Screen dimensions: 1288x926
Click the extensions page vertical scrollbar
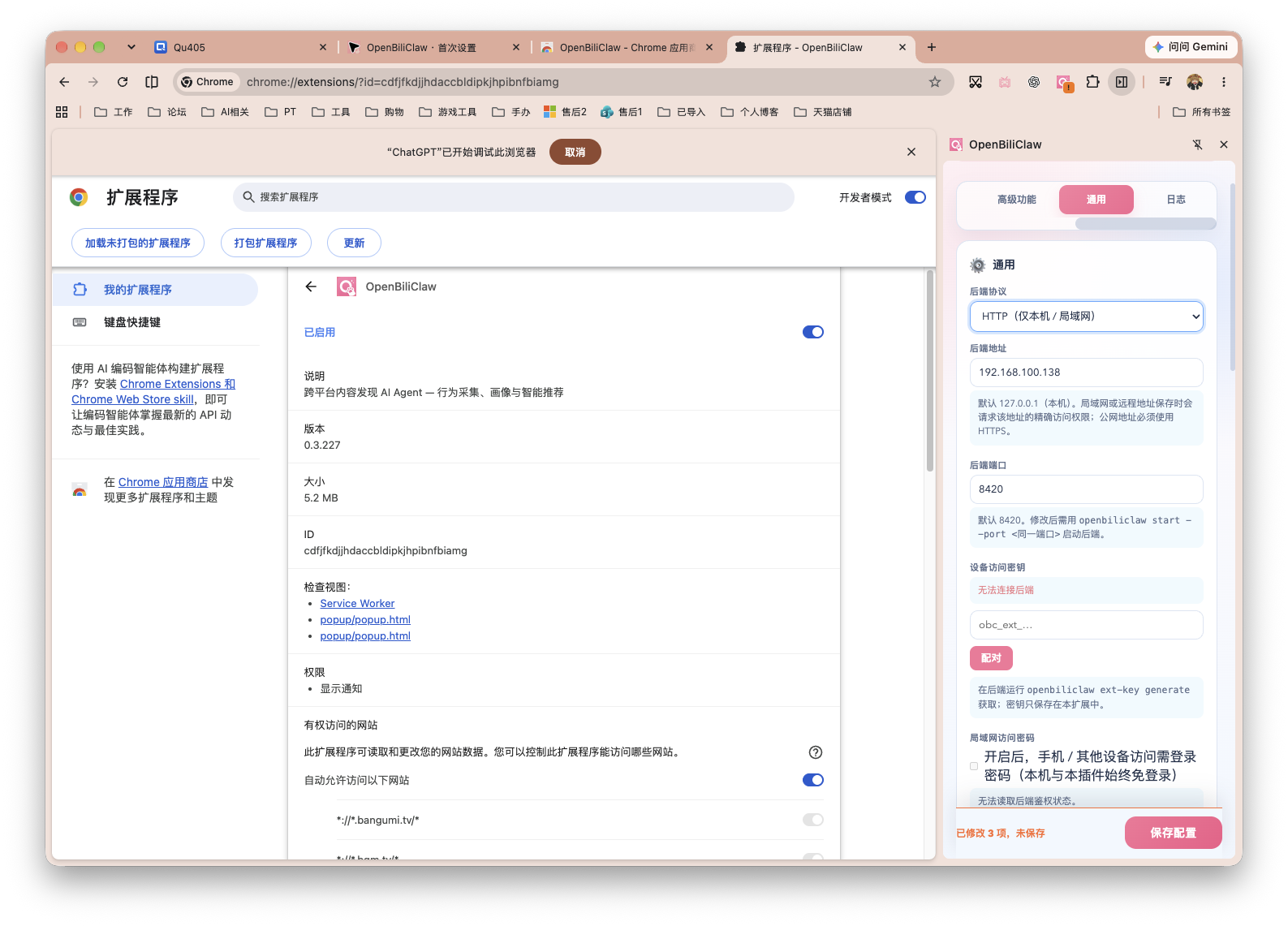click(929, 371)
